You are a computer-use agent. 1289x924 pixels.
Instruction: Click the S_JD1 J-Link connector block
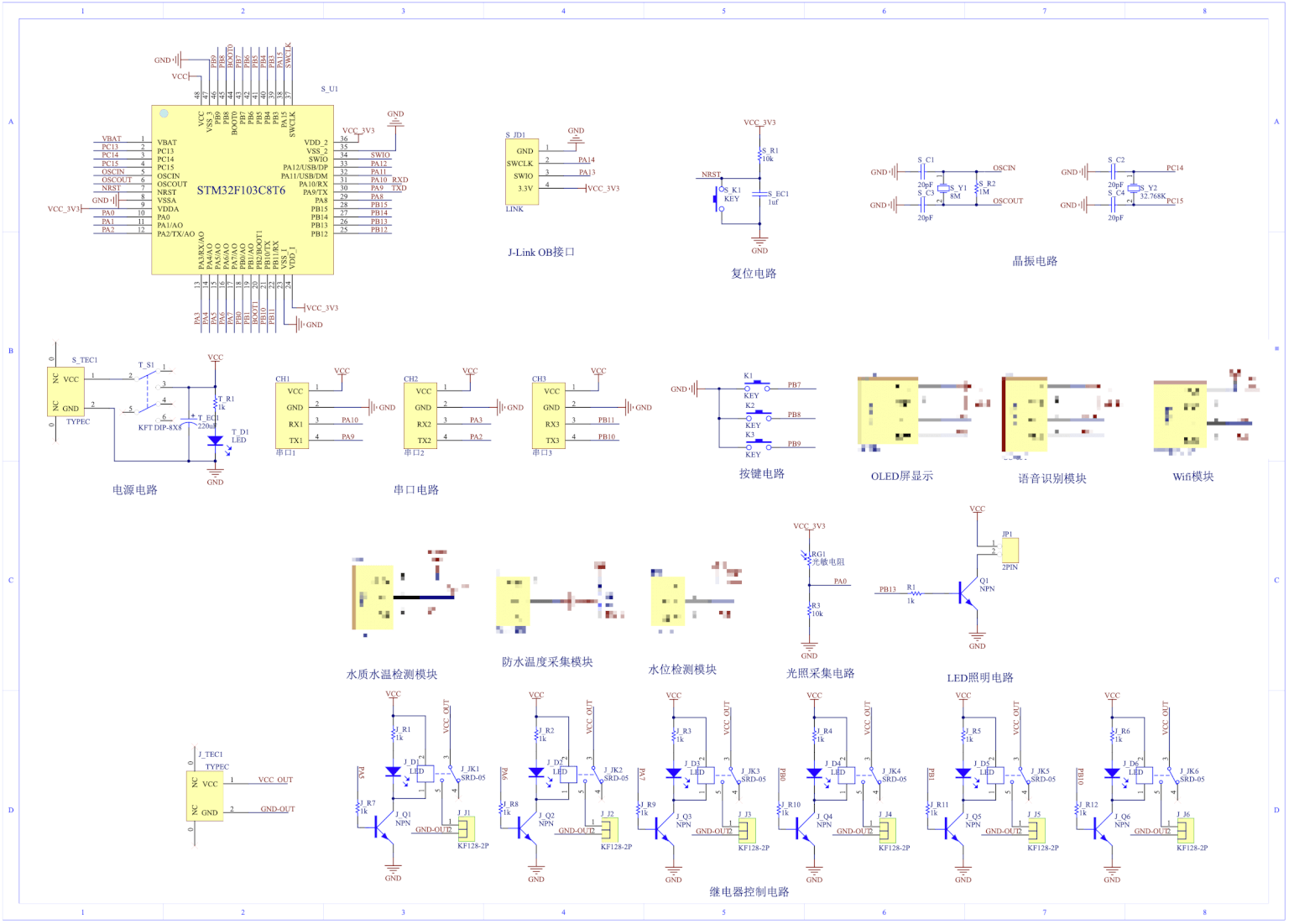pos(522,172)
